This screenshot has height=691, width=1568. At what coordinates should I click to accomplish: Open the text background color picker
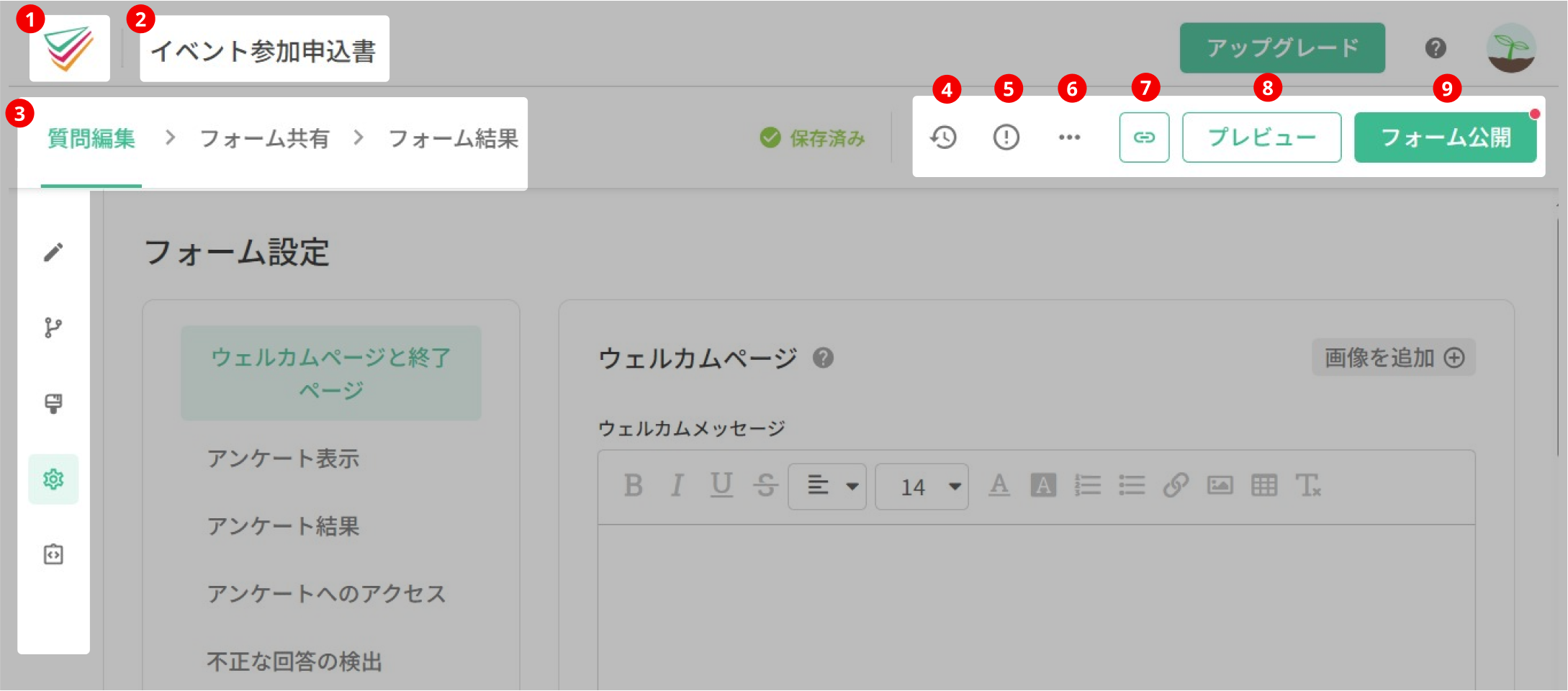pyautogui.click(x=1043, y=486)
